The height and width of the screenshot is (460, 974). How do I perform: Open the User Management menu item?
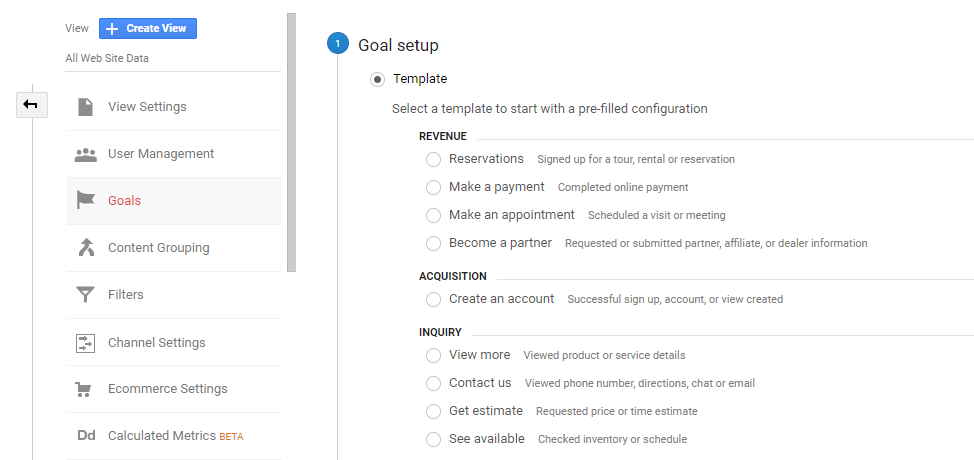tap(161, 154)
